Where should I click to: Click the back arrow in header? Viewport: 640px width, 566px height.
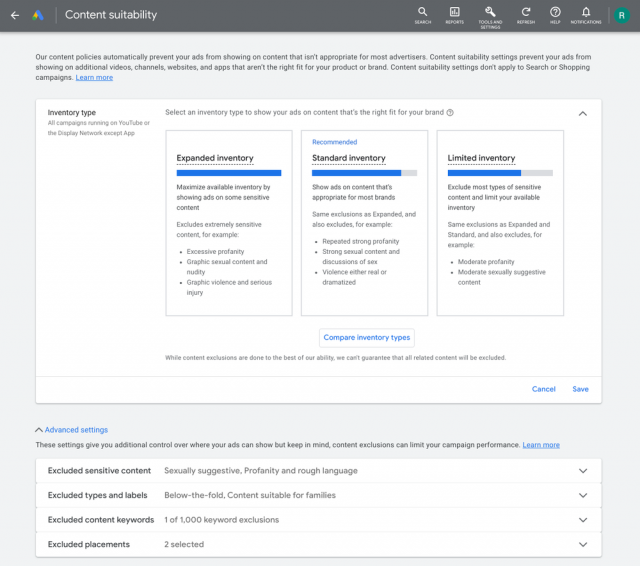coord(15,15)
